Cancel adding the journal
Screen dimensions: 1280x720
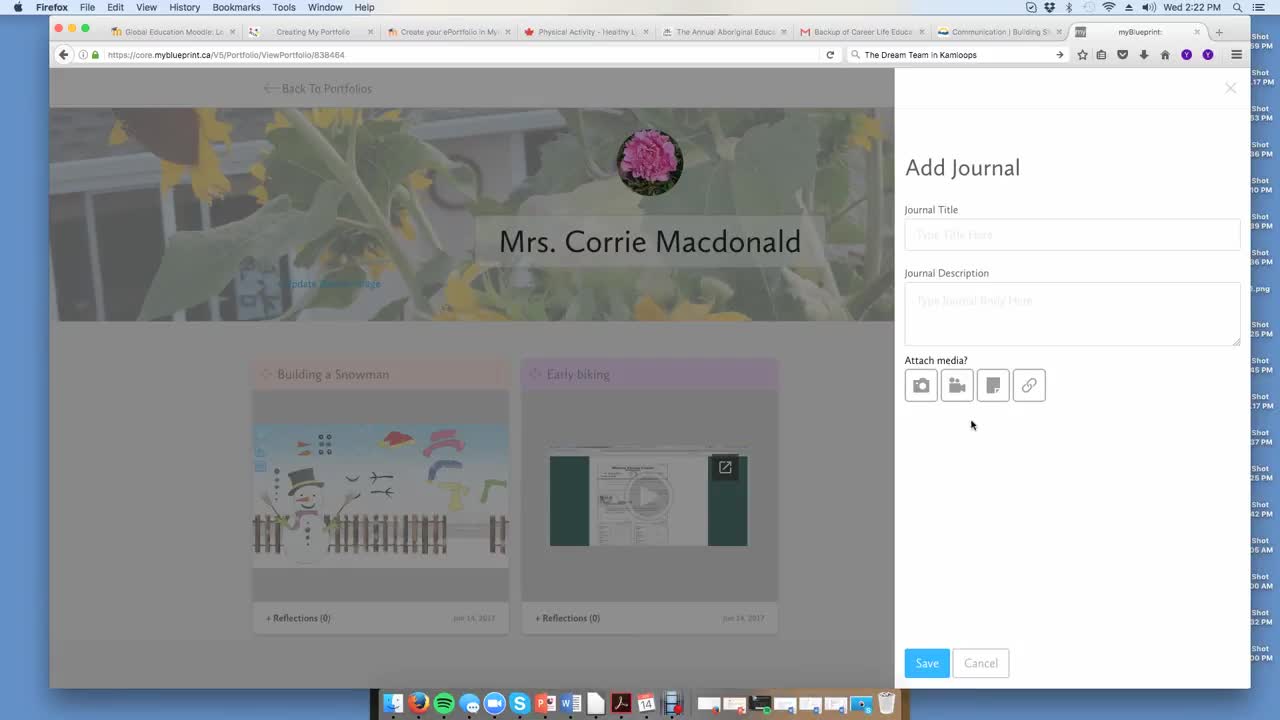(x=981, y=663)
